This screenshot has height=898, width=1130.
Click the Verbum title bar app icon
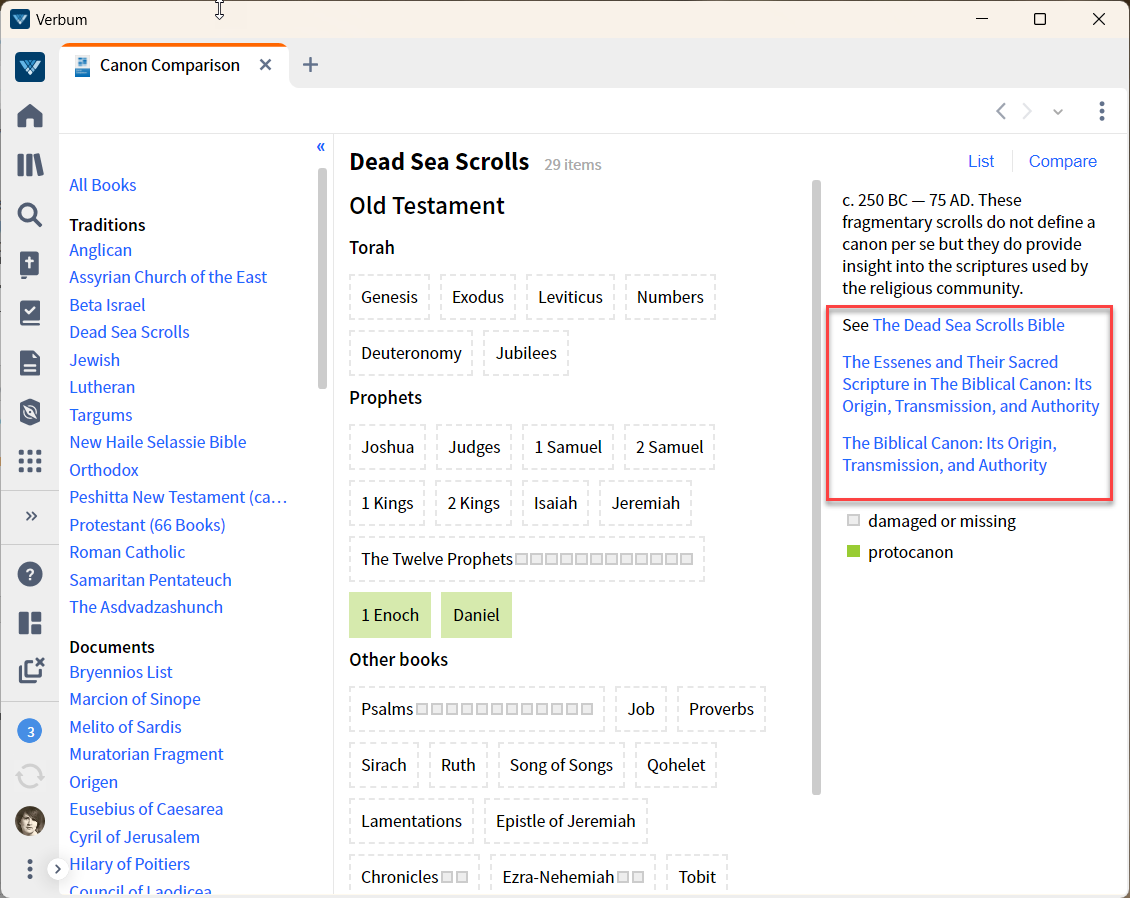click(20, 19)
